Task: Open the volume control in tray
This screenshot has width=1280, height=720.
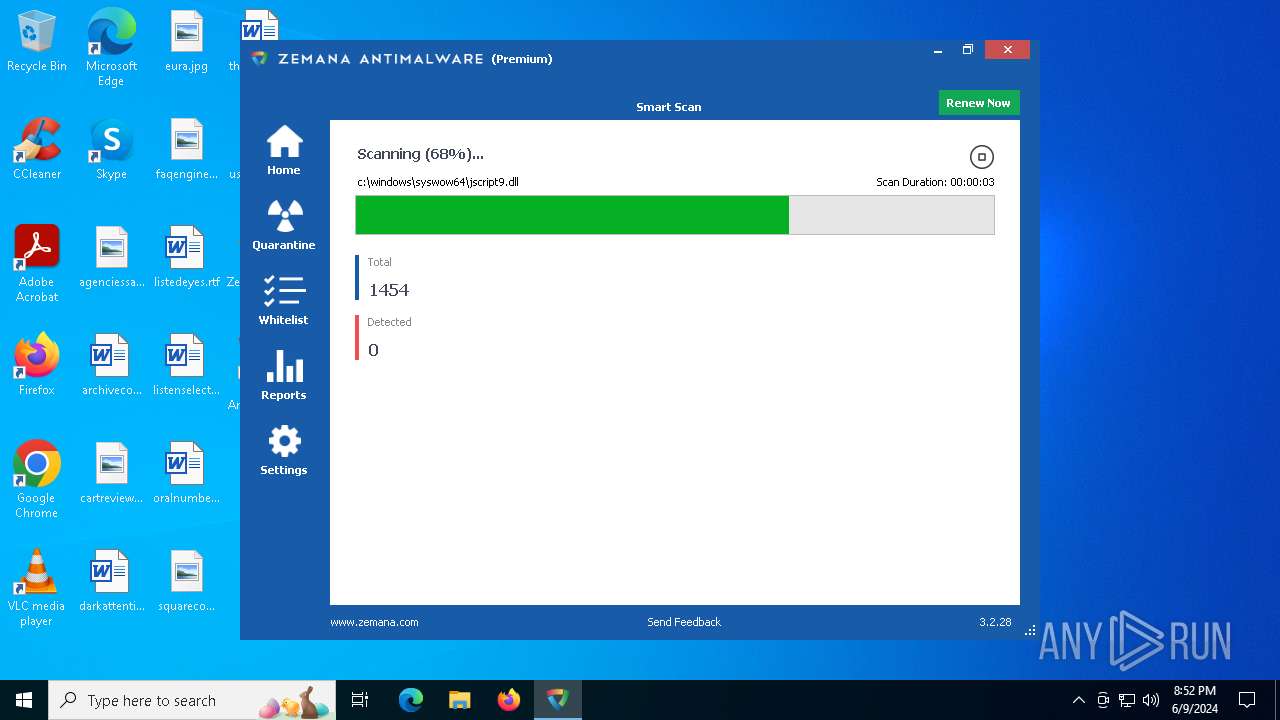Action: [1151, 700]
